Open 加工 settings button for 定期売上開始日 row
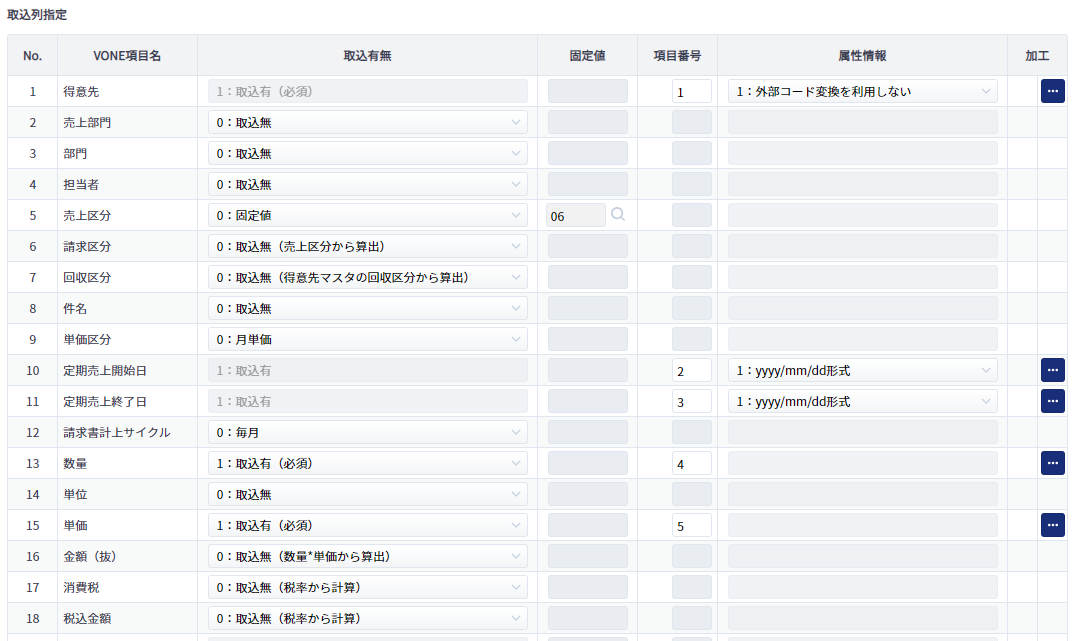The image size is (1081, 641). pos(1052,370)
